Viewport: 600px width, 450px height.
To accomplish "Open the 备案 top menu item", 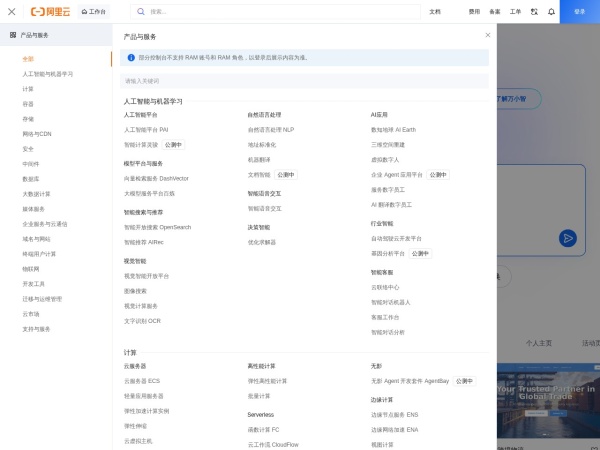I will tap(495, 12).
